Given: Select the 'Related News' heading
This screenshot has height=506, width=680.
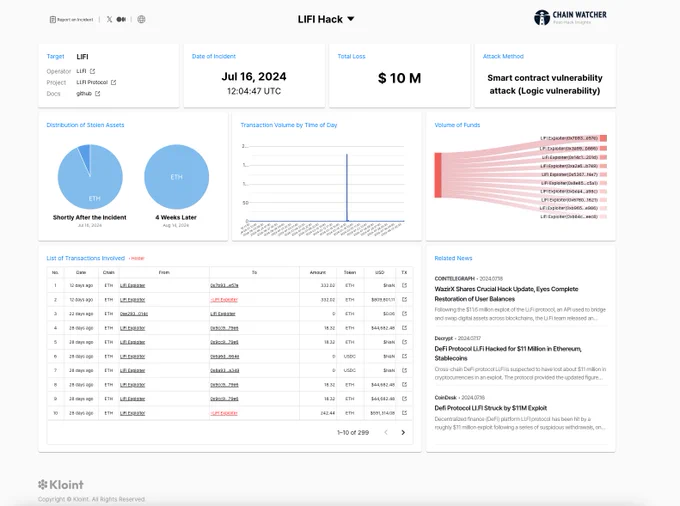Looking at the screenshot, I should (x=453, y=258).
